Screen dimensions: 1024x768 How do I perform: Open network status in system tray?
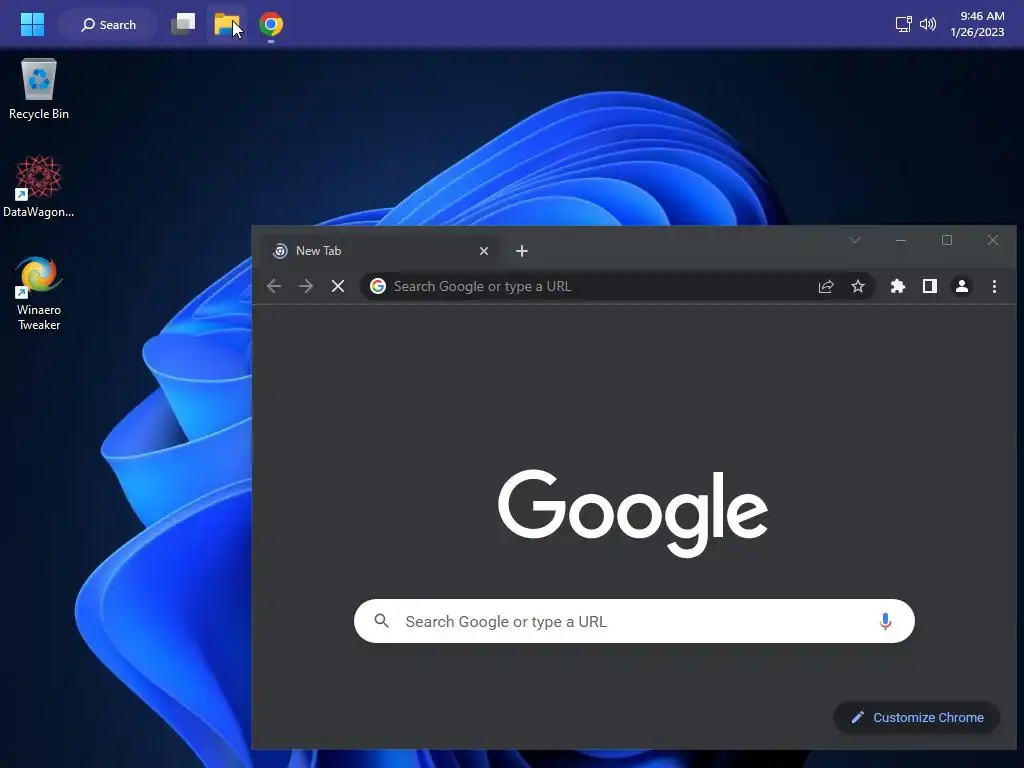[x=903, y=25]
